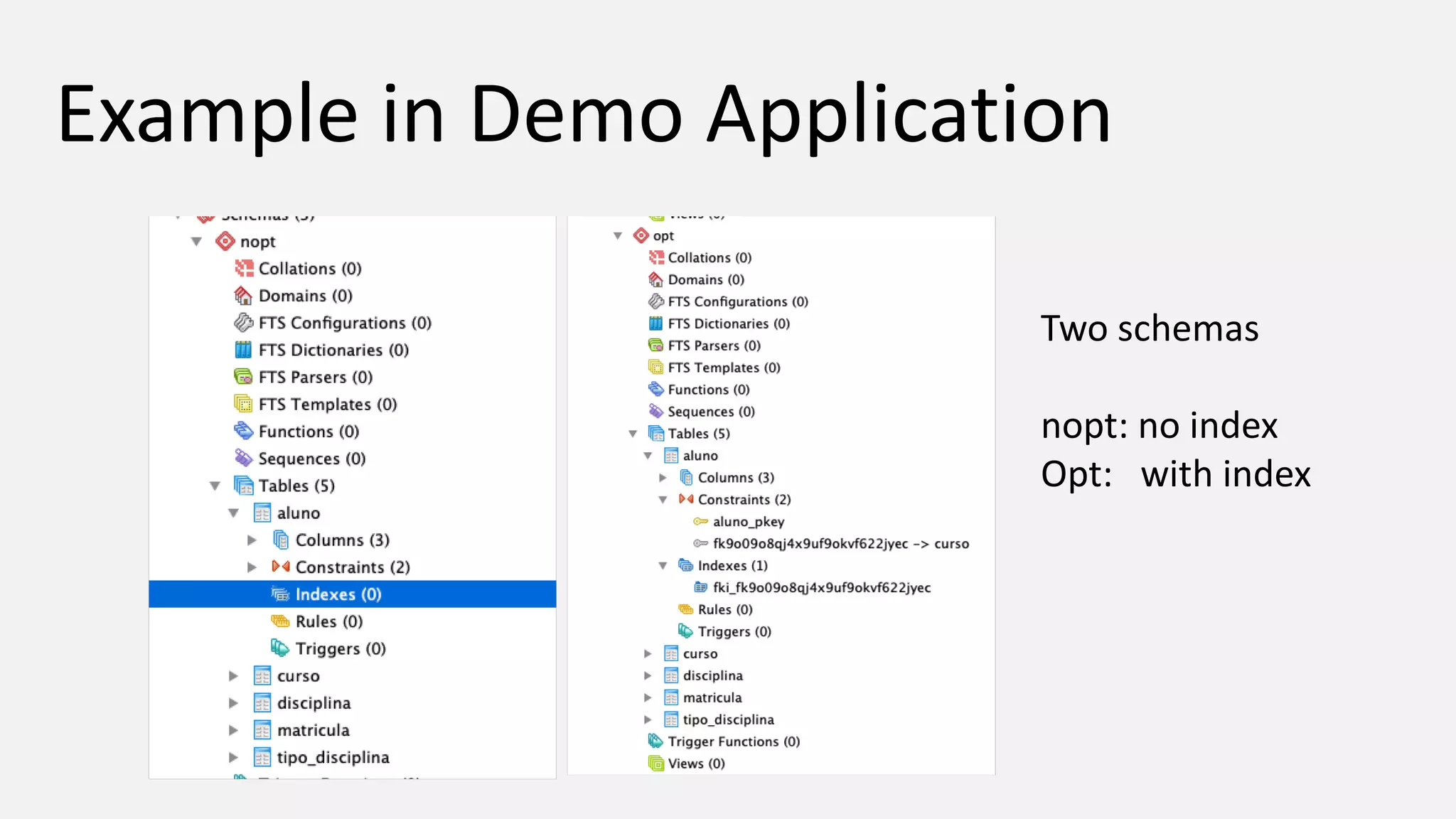Image resolution: width=1456 pixels, height=819 pixels.
Task: Collapse the opt schema node
Action: tap(618, 235)
